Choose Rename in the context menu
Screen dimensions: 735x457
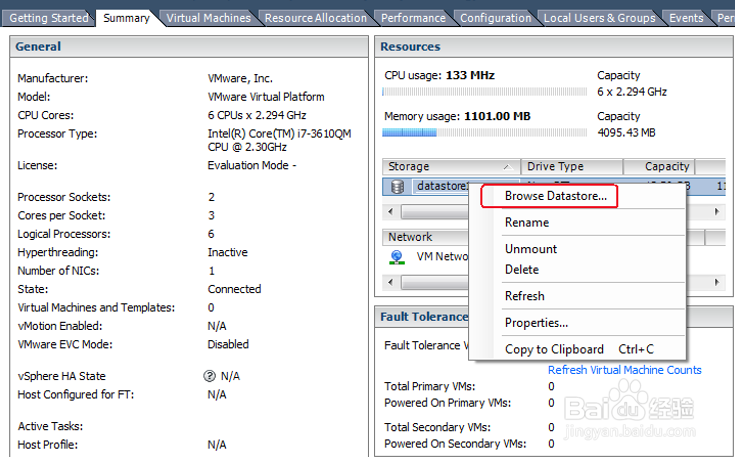click(x=527, y=223)
